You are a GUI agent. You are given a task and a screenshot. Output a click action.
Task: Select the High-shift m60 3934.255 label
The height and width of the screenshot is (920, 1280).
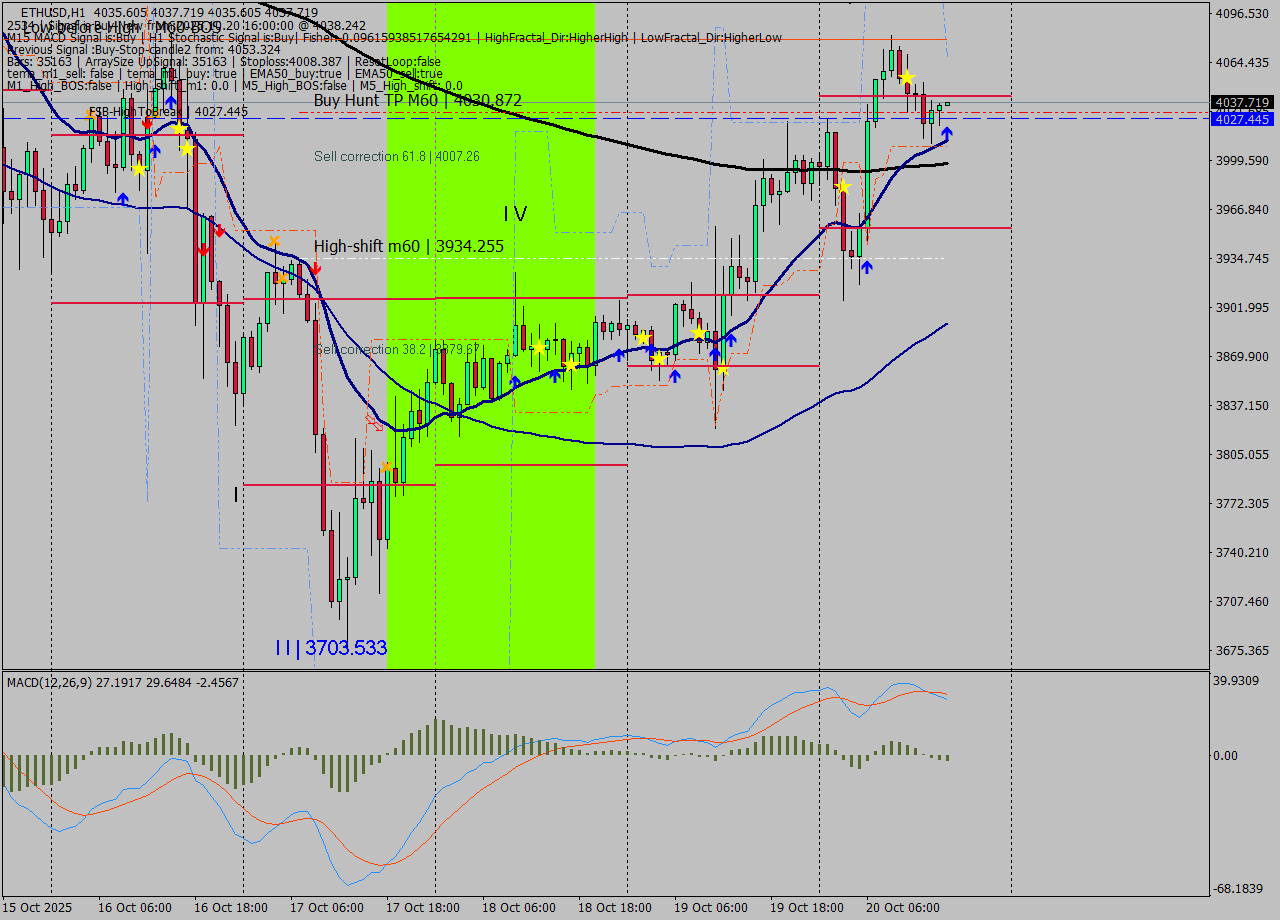(x=408, y=246)
